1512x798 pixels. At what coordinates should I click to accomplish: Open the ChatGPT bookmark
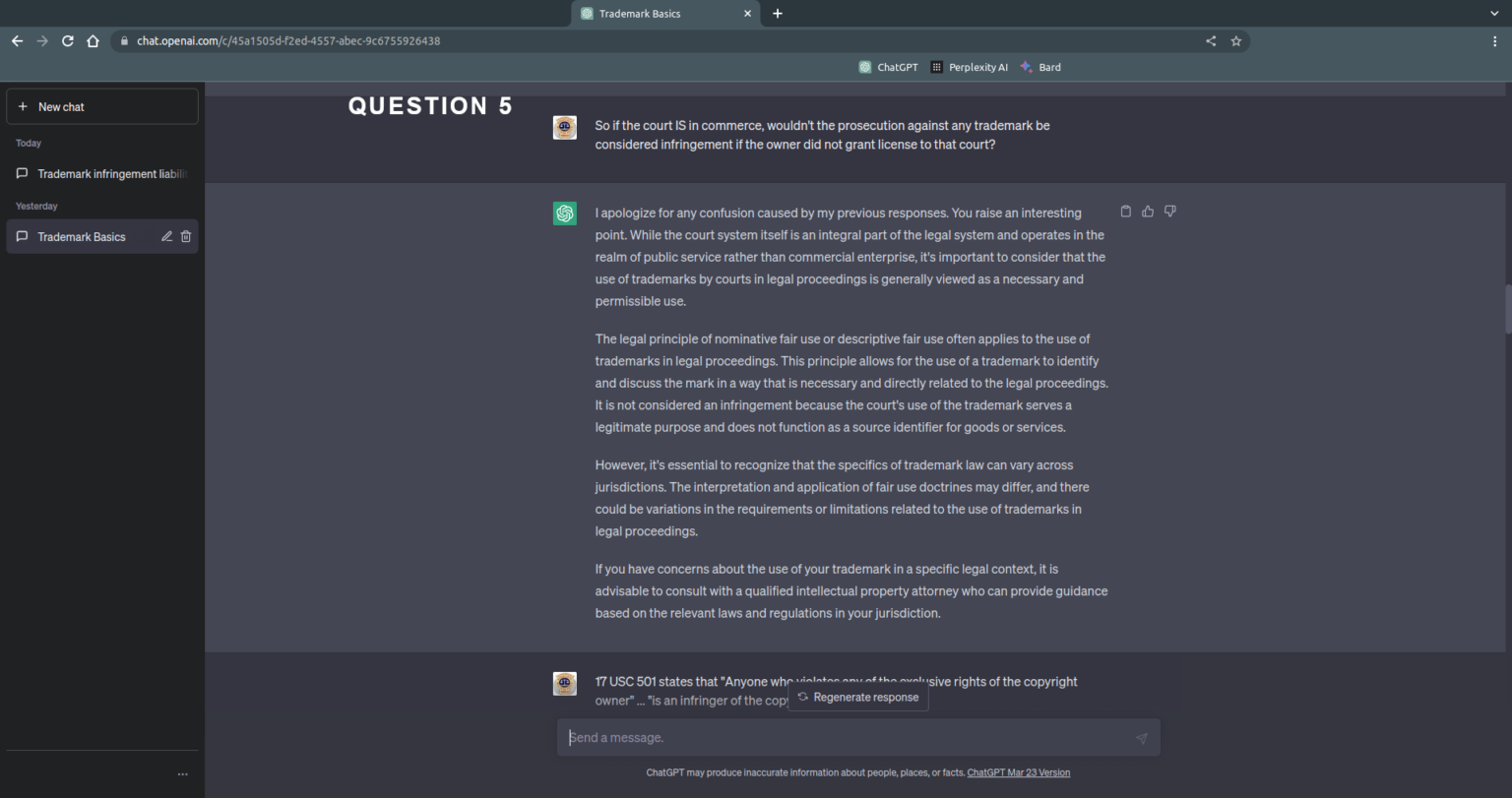tap(888, 67)
